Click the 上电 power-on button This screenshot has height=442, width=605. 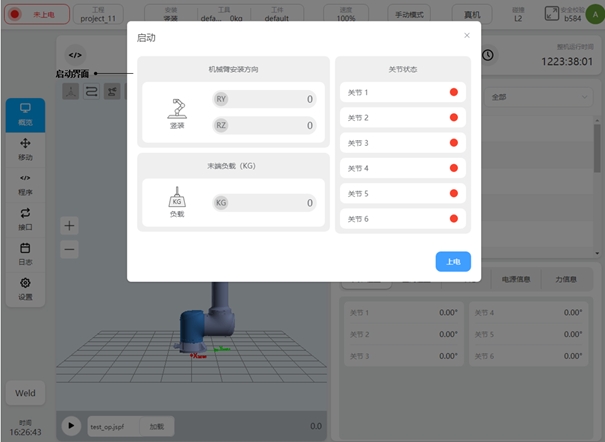(x=453, y=262)
